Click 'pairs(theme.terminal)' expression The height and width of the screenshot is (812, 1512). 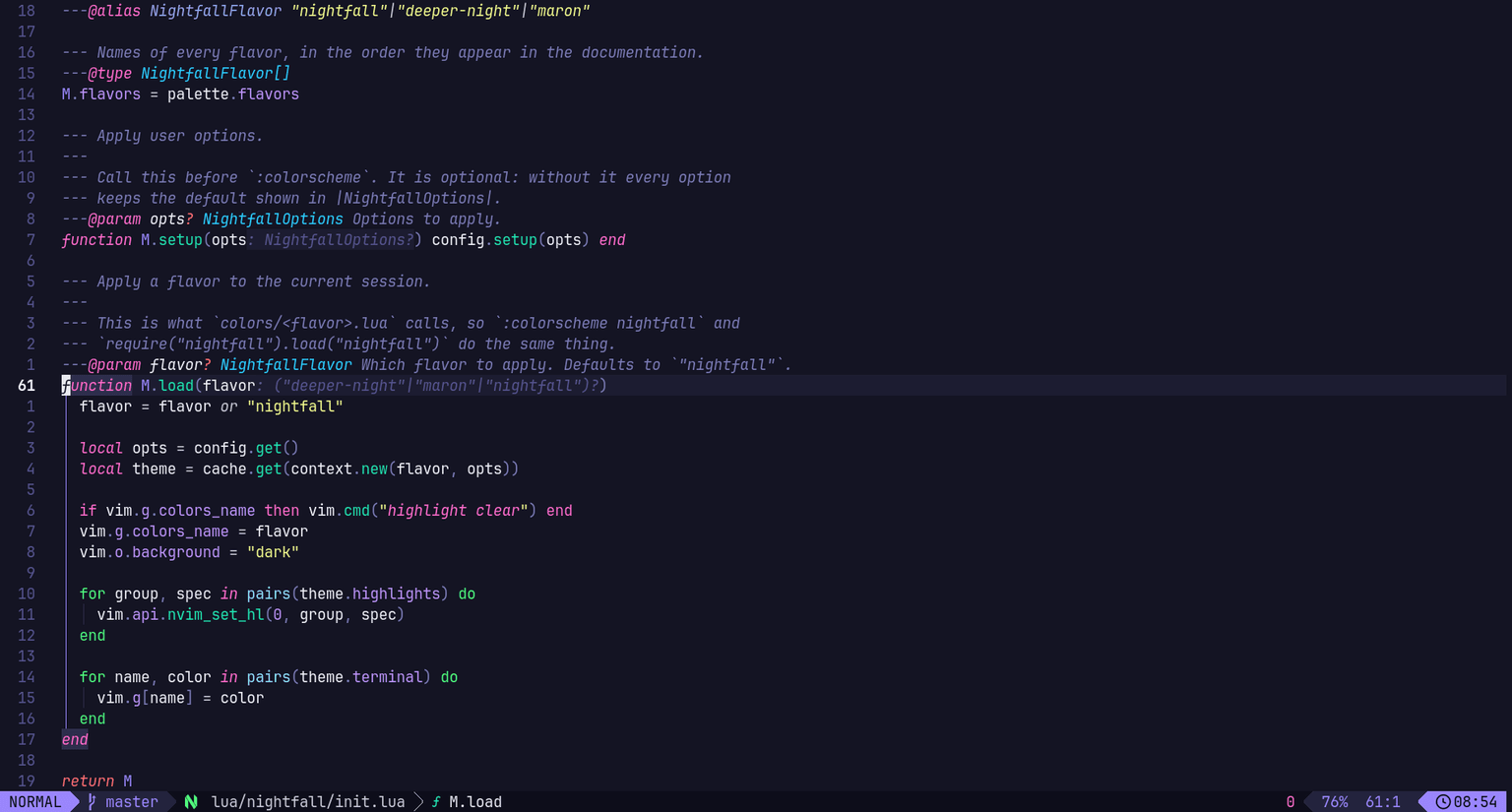[x=340, y=677]
